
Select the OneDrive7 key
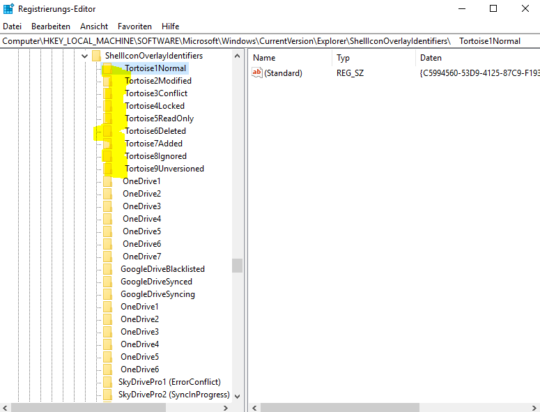142,256
